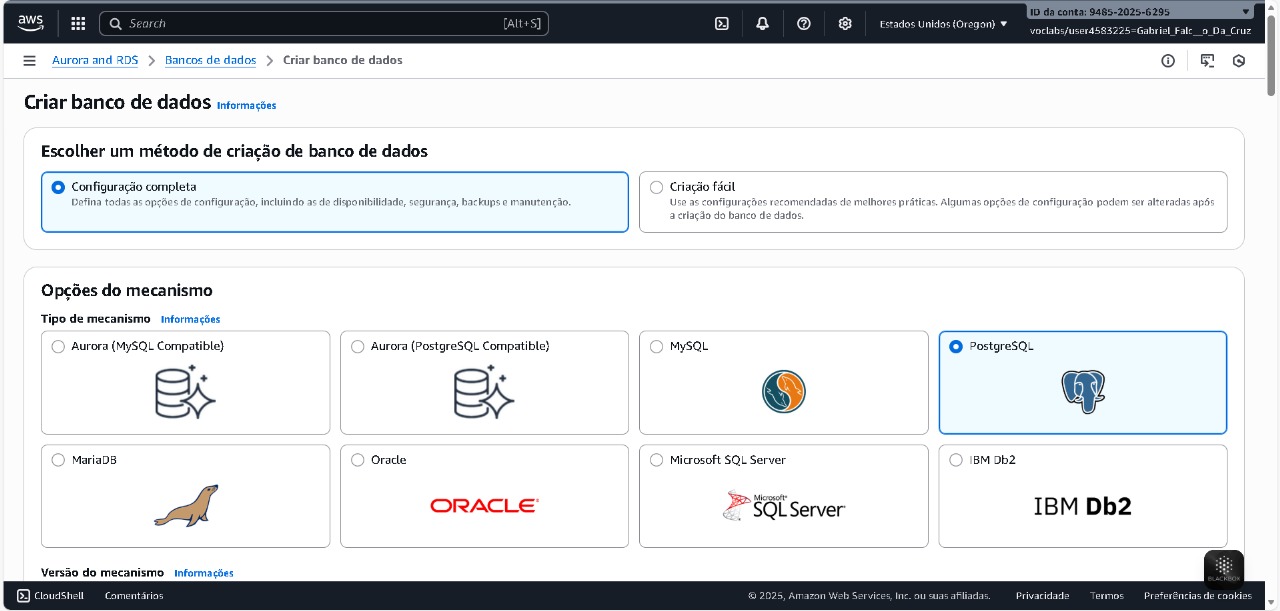Open Informações link beside Tipo de mecanismo
1280x611 pixels.
[x=190, y=320]
